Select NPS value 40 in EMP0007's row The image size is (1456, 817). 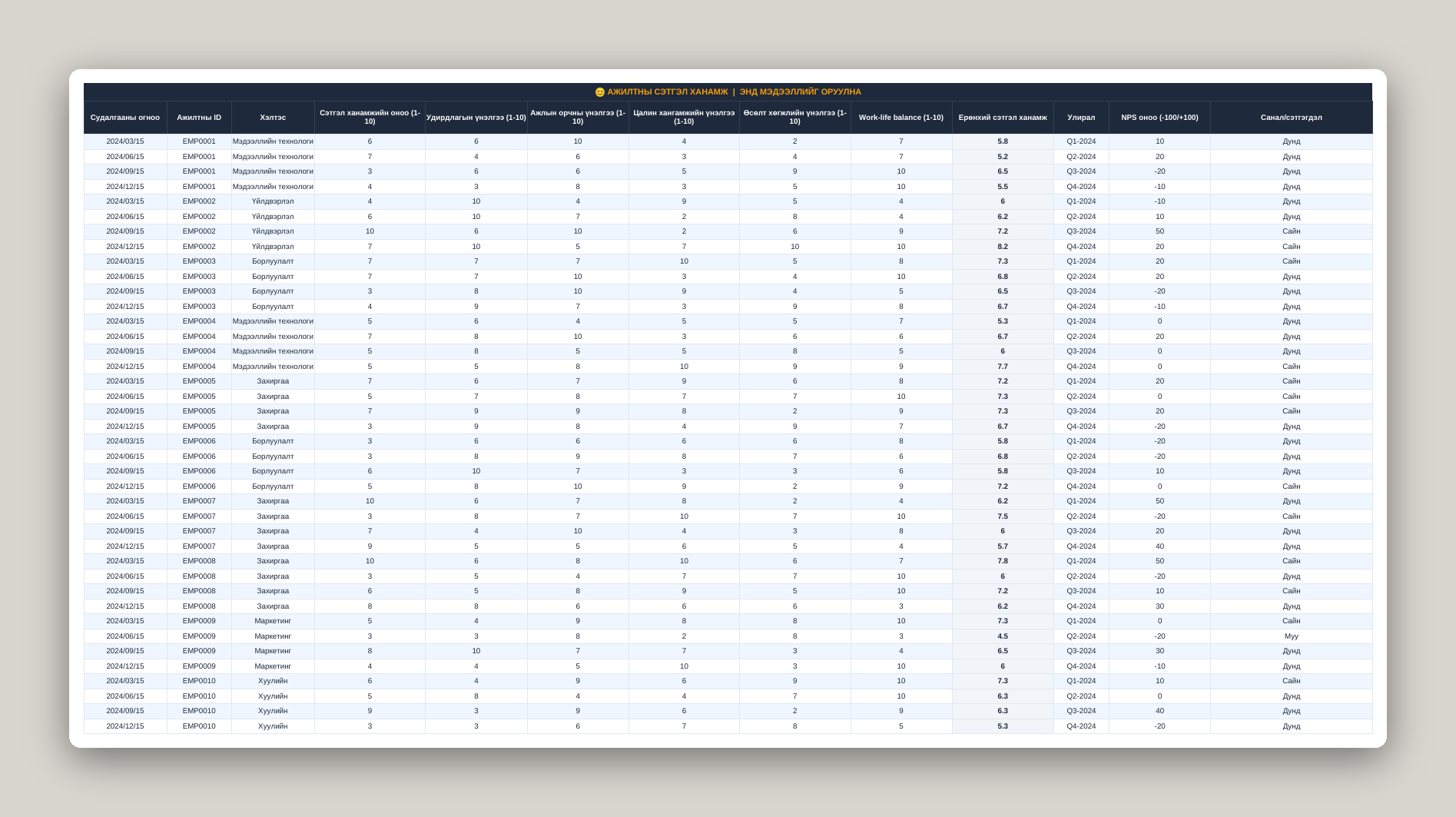pos(1159,546)
